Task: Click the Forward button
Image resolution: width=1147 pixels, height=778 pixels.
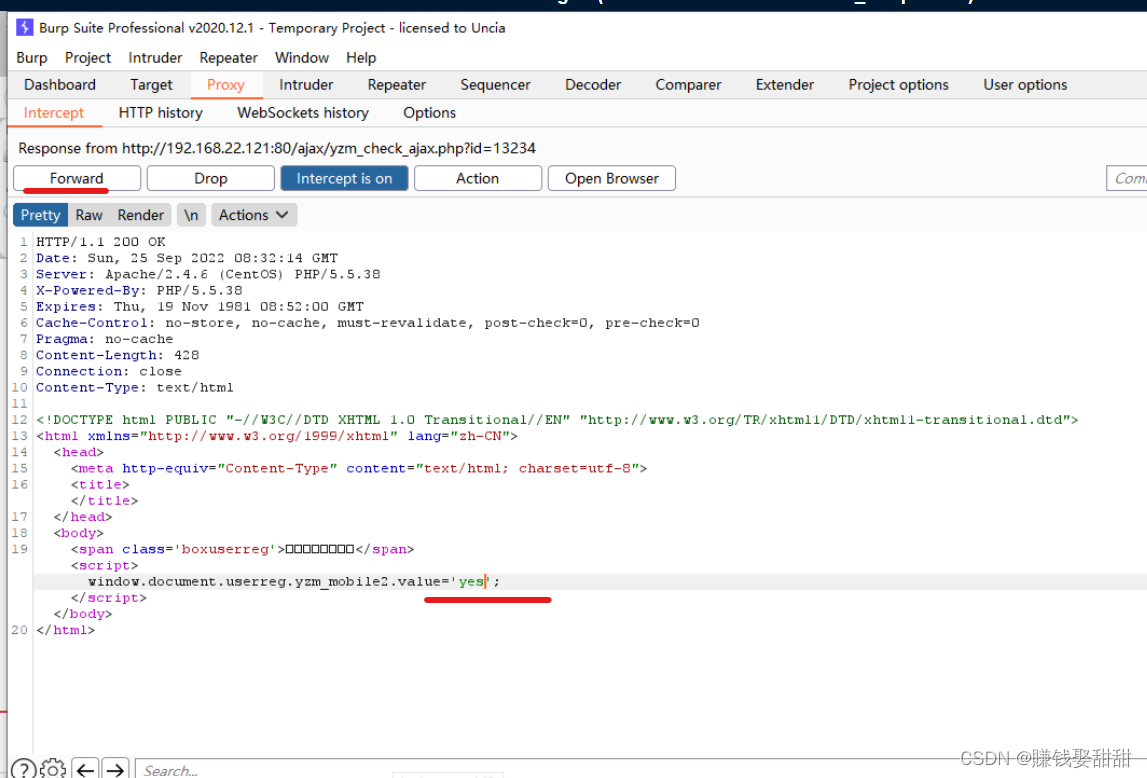Action: tap(77, 178)
